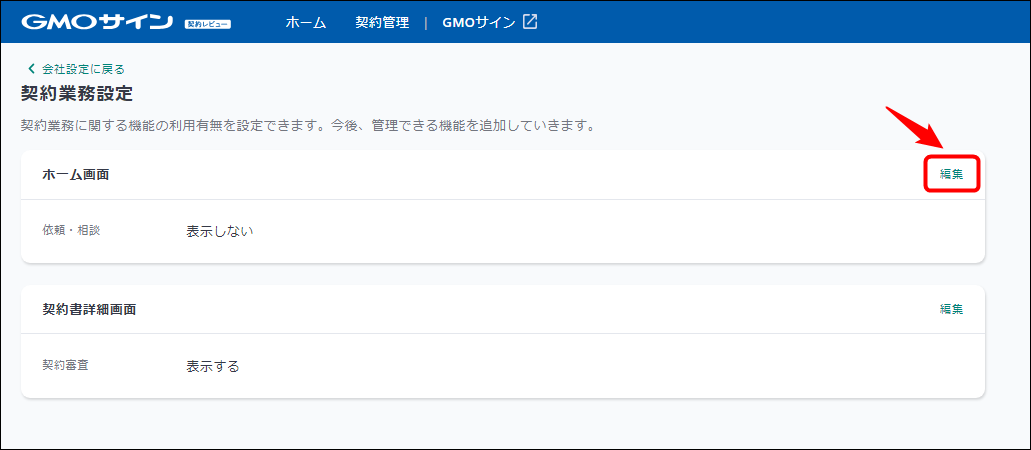Open the ホーム menu item
Viewport: 1031px width, 450px height.
pos(306,22)
